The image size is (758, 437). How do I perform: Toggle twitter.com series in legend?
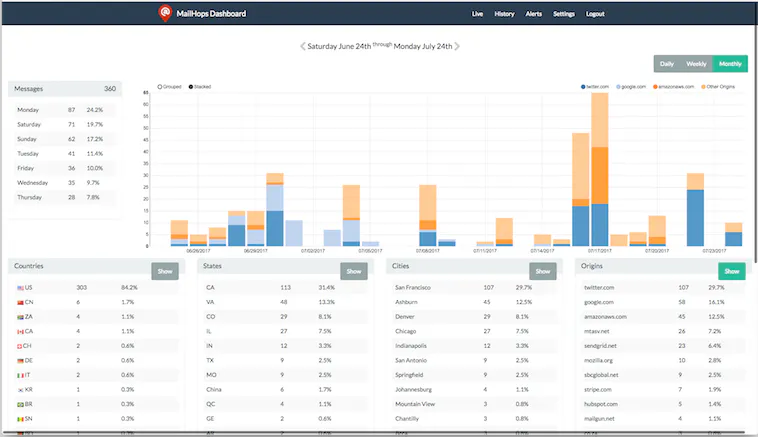coord(595,87)
